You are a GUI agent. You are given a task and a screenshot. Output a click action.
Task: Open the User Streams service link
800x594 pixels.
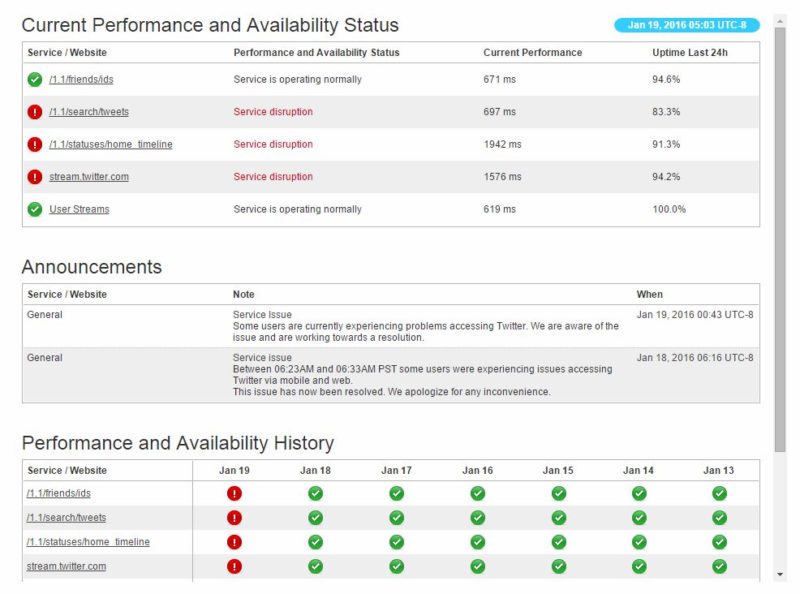pos(79,210)
